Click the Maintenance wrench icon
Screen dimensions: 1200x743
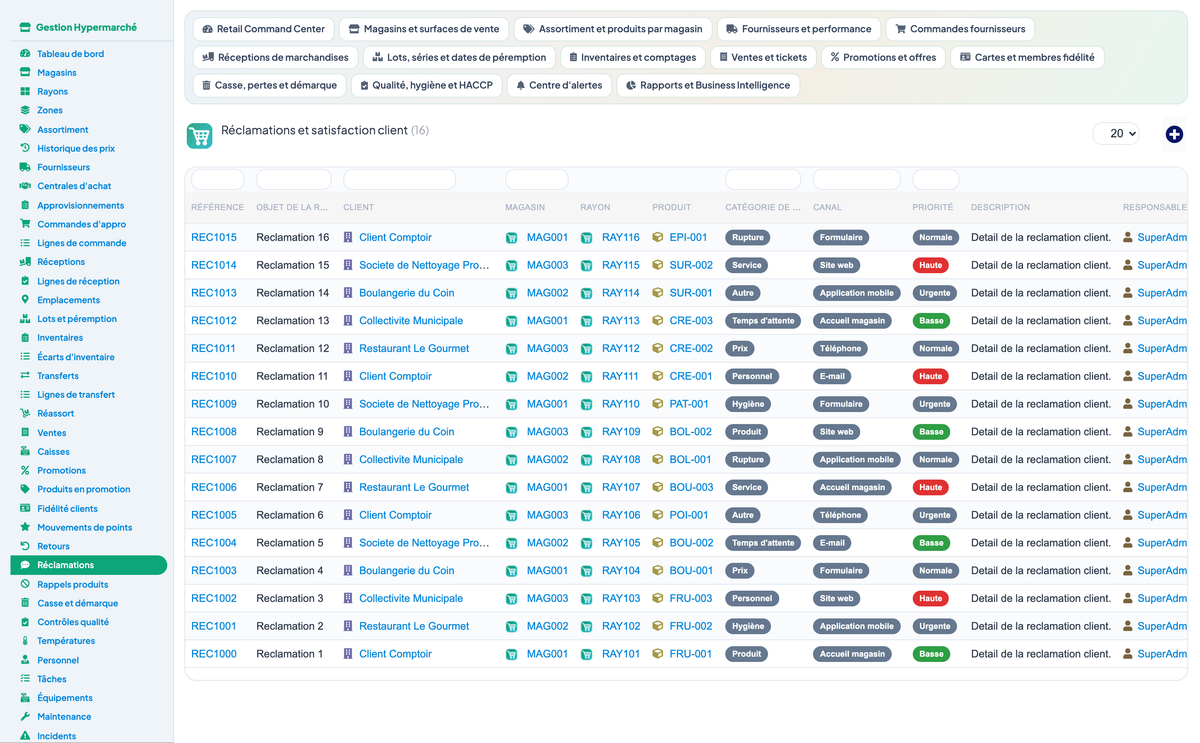[25, 716]
